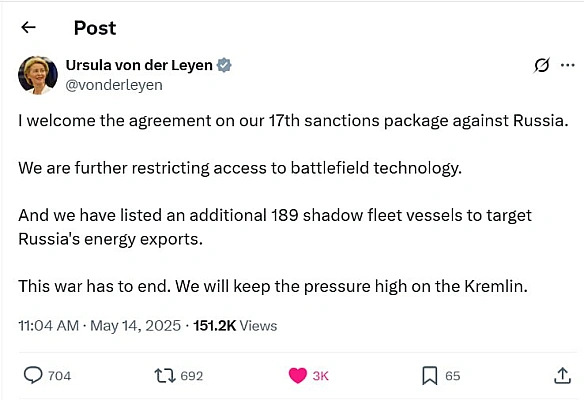Click the 65 bookmarks count
Image resolution: width=584 pixels, height=400 pixels.
[453, 376]
